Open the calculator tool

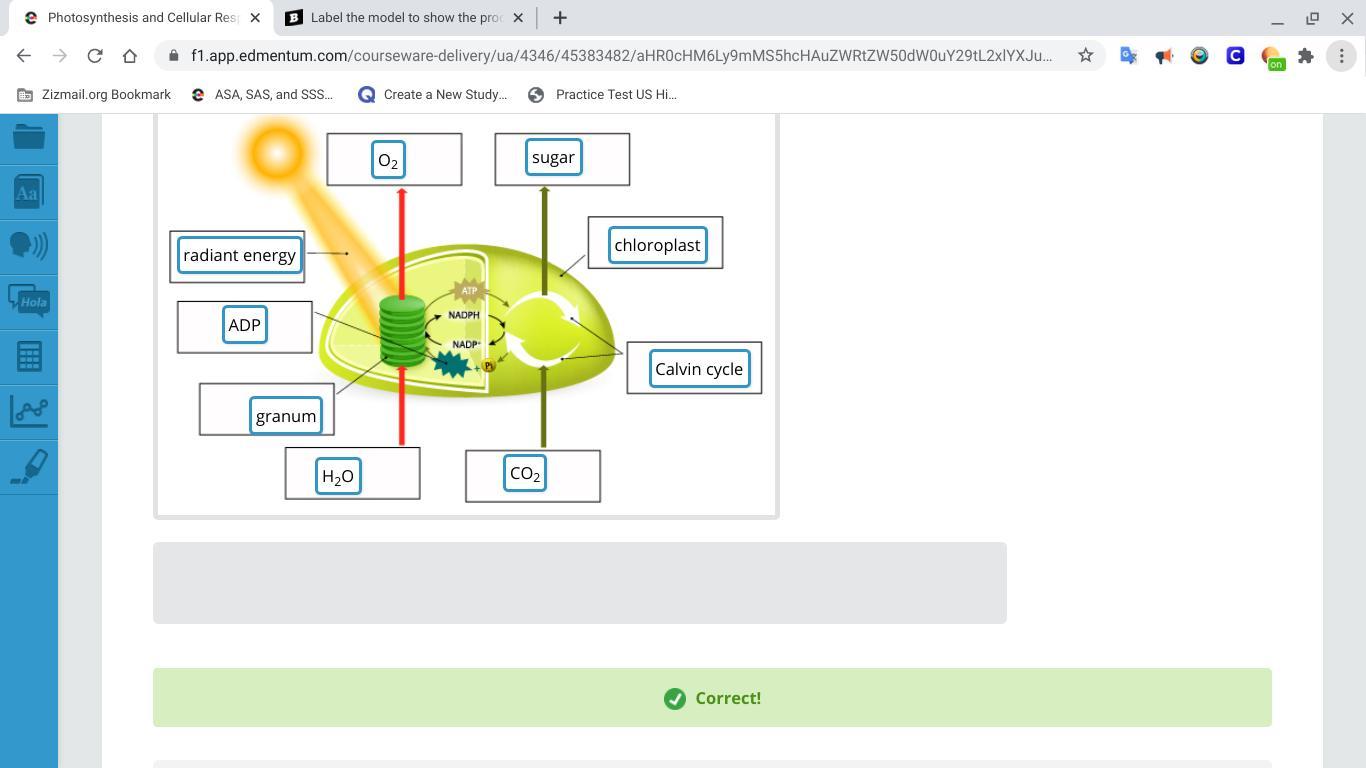tap(29, 356)
